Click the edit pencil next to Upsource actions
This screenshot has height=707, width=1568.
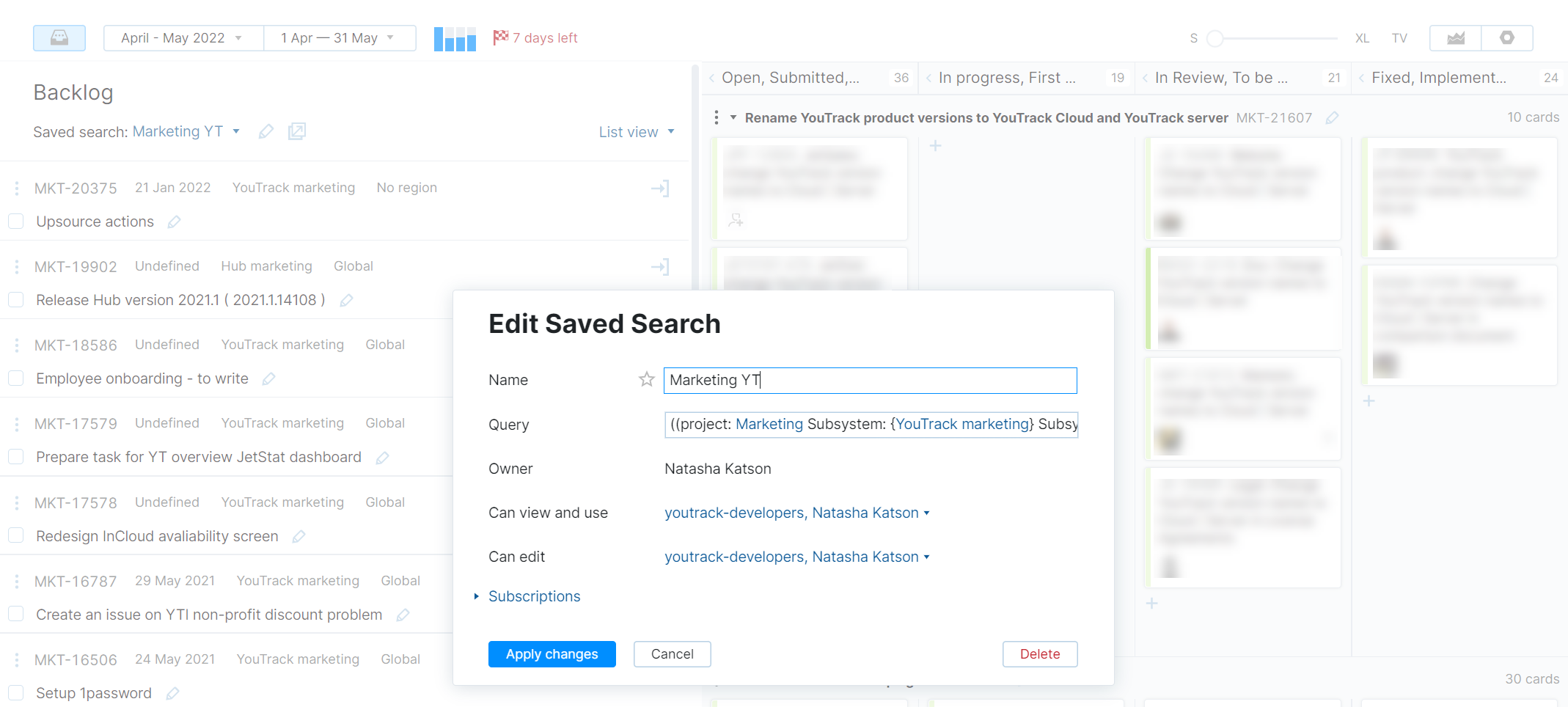coord(174,221)
